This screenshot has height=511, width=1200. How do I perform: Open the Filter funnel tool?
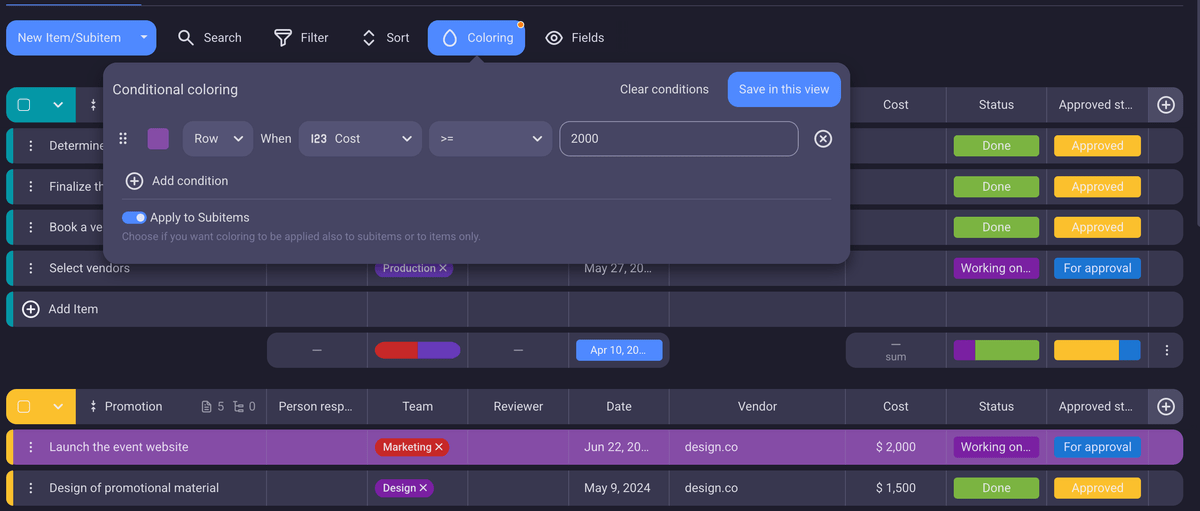(283, 38)
